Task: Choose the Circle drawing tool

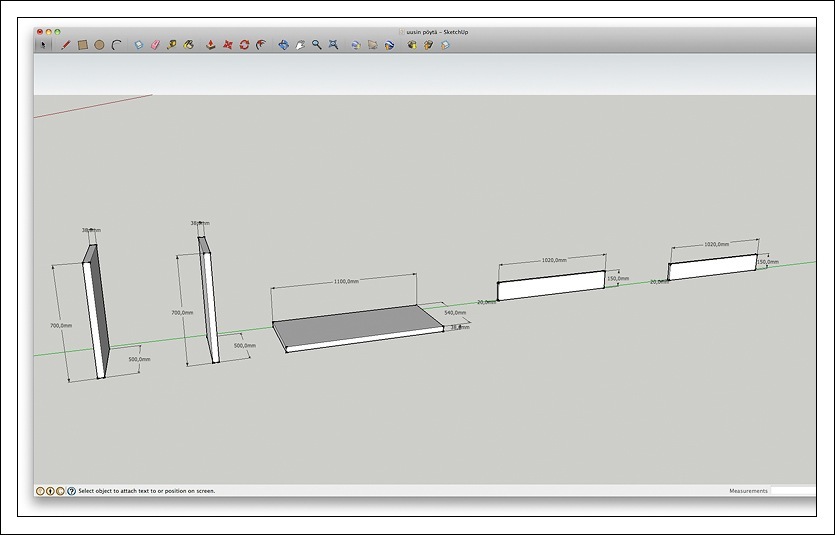Action: click(x=99, y=45)
